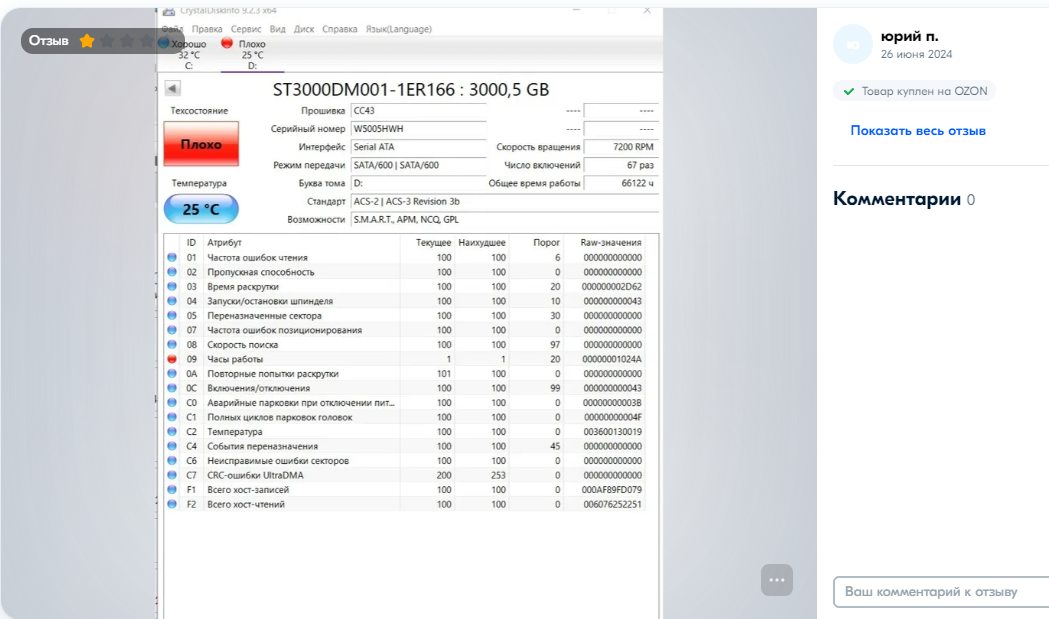
Task: Open the Сервис menu
Action: (246, 29)
